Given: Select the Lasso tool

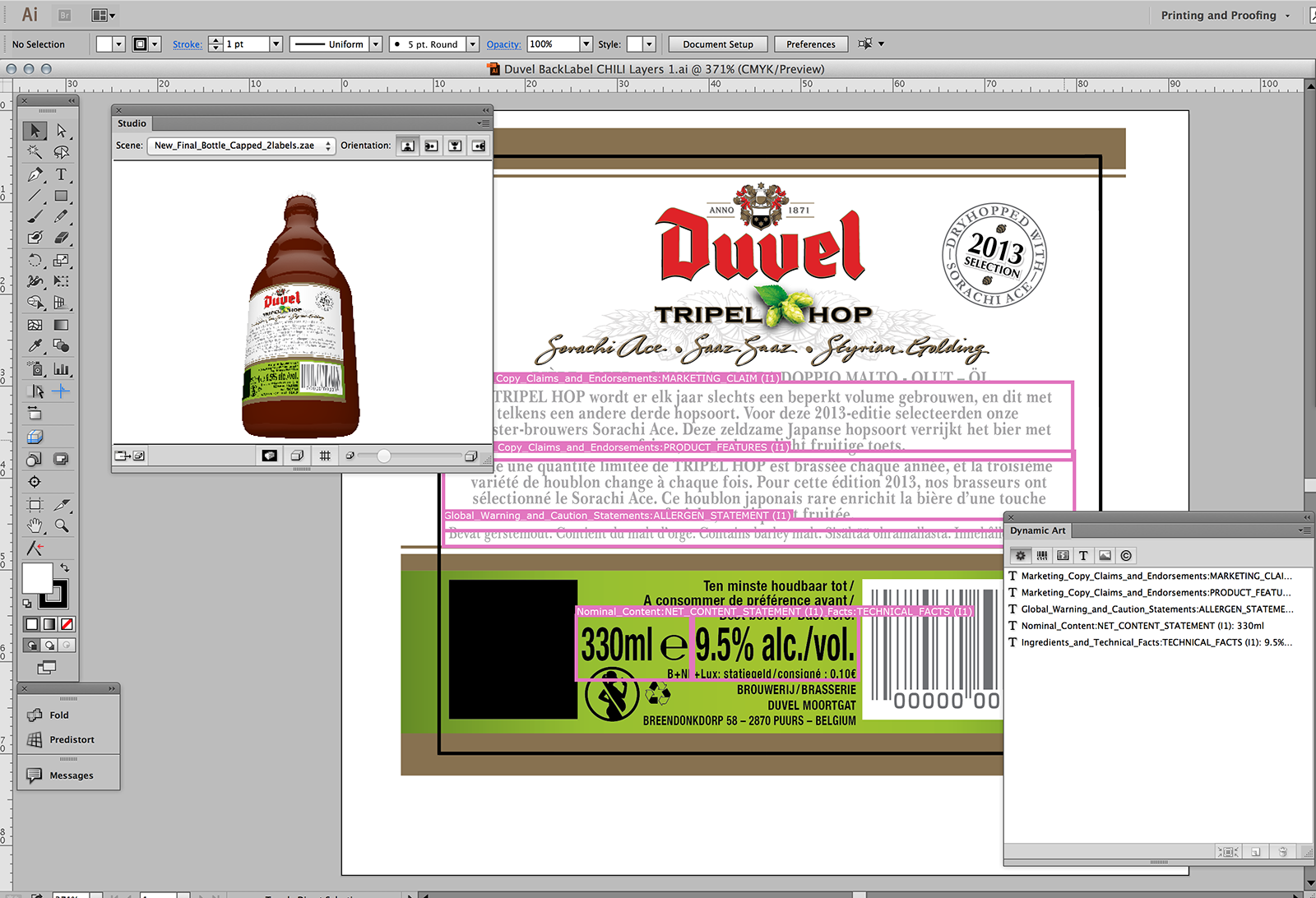Looking at the screenshot, I should (62, 152).
